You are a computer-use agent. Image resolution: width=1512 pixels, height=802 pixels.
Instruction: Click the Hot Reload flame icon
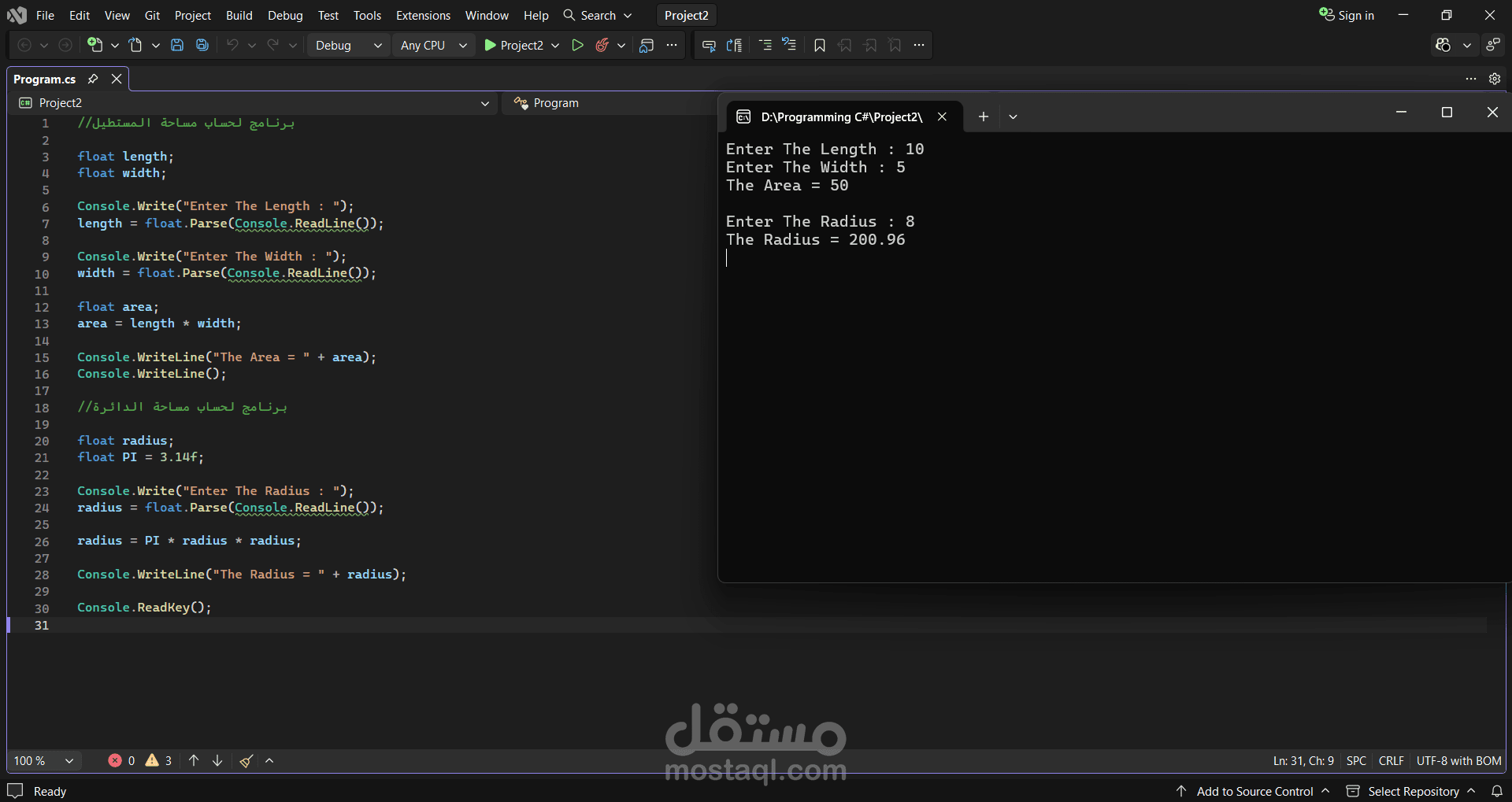point(602,45)
